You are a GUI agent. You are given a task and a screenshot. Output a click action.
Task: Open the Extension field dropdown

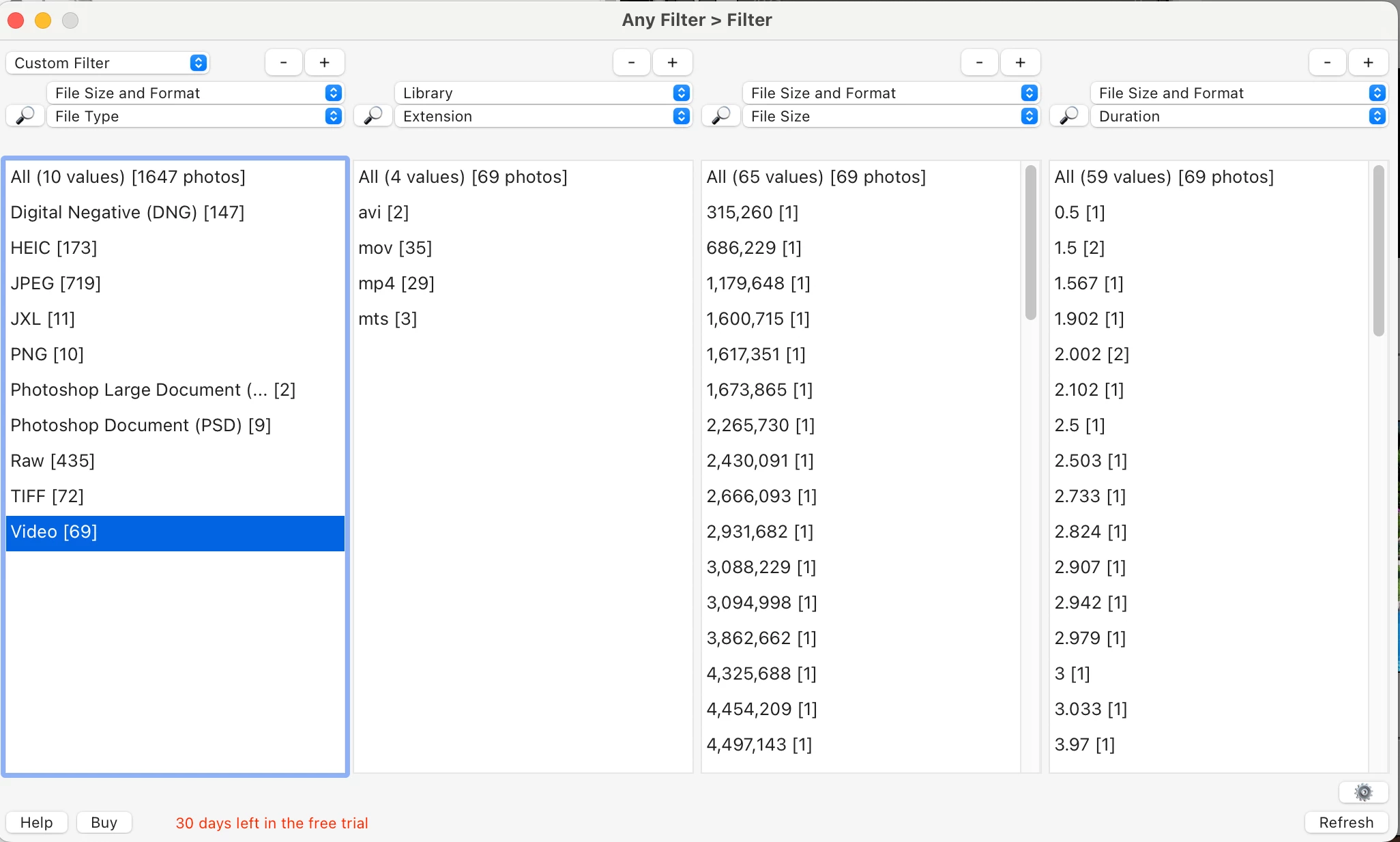coord(544,116)
